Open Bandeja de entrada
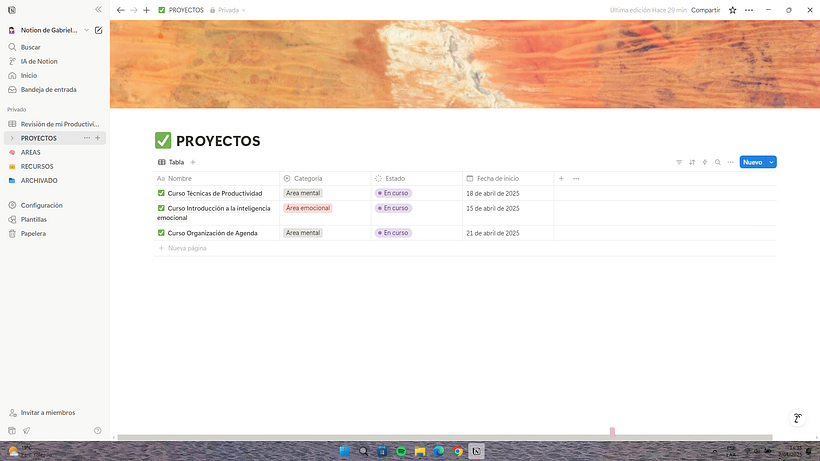The width and height of the screenshot is (820, 461). (x=55, y=89)
